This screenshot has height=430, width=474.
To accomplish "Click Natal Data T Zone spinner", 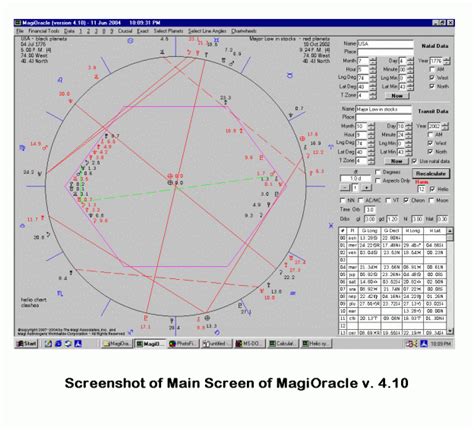I will point(373,95).
